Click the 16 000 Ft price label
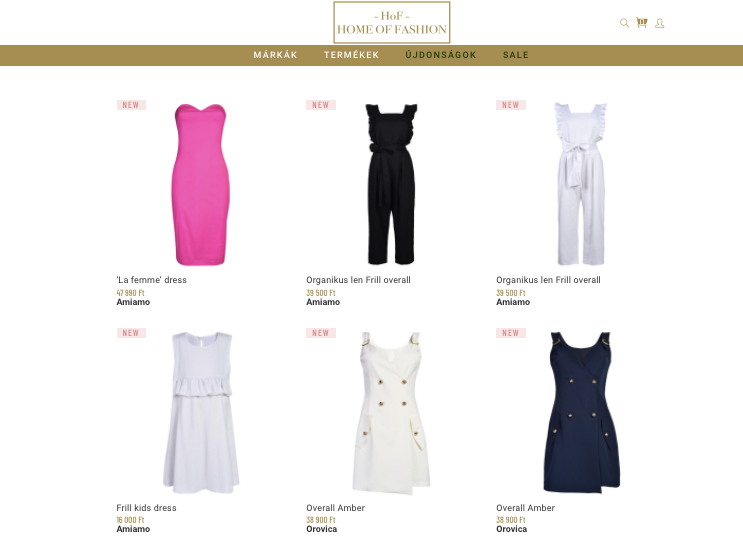Screen dimensions: 743x549 pyautogui.click(x=130, y=520)
